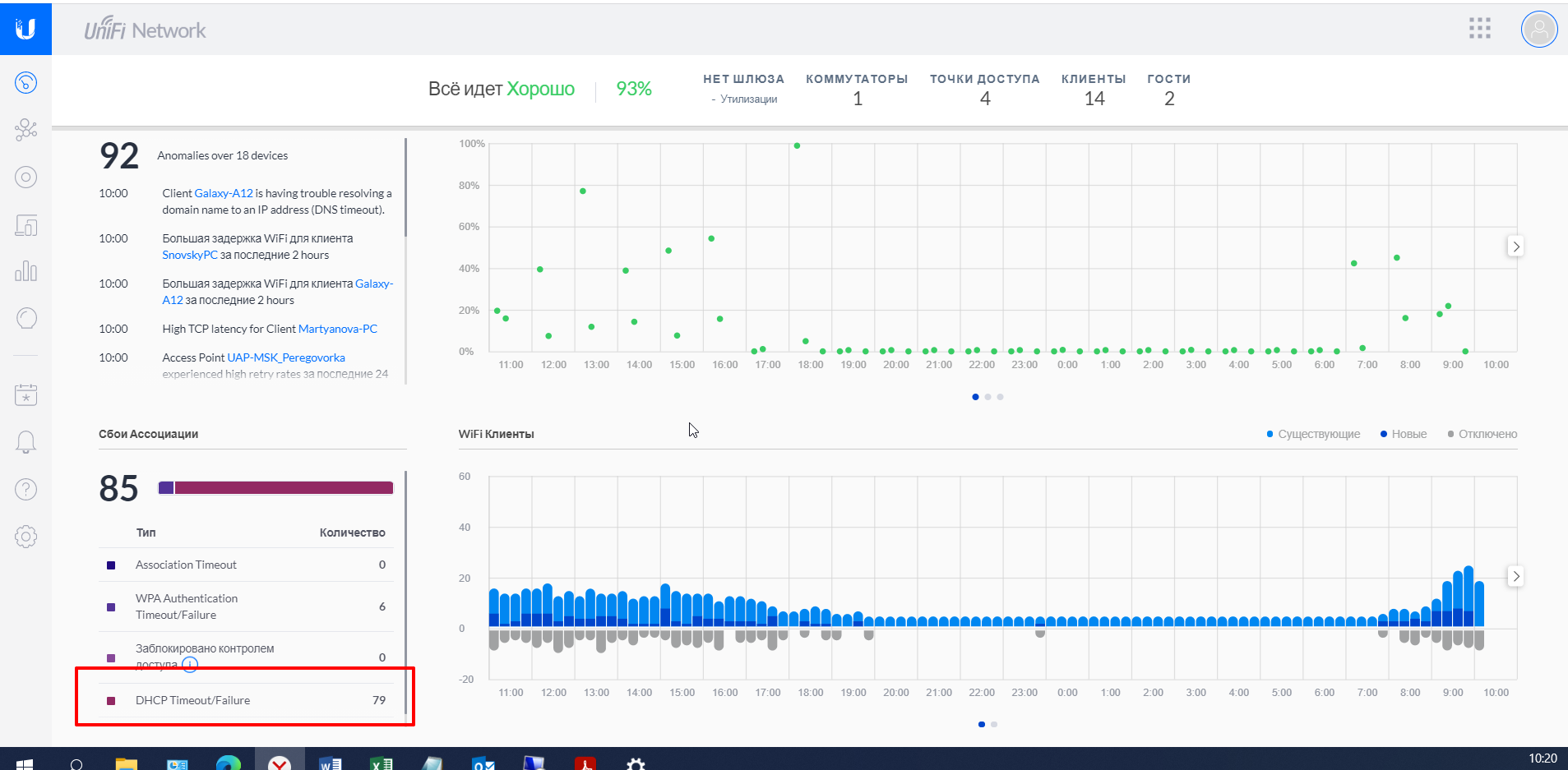Select the DHCP Timeout/Failure row label

coord(192,700)
